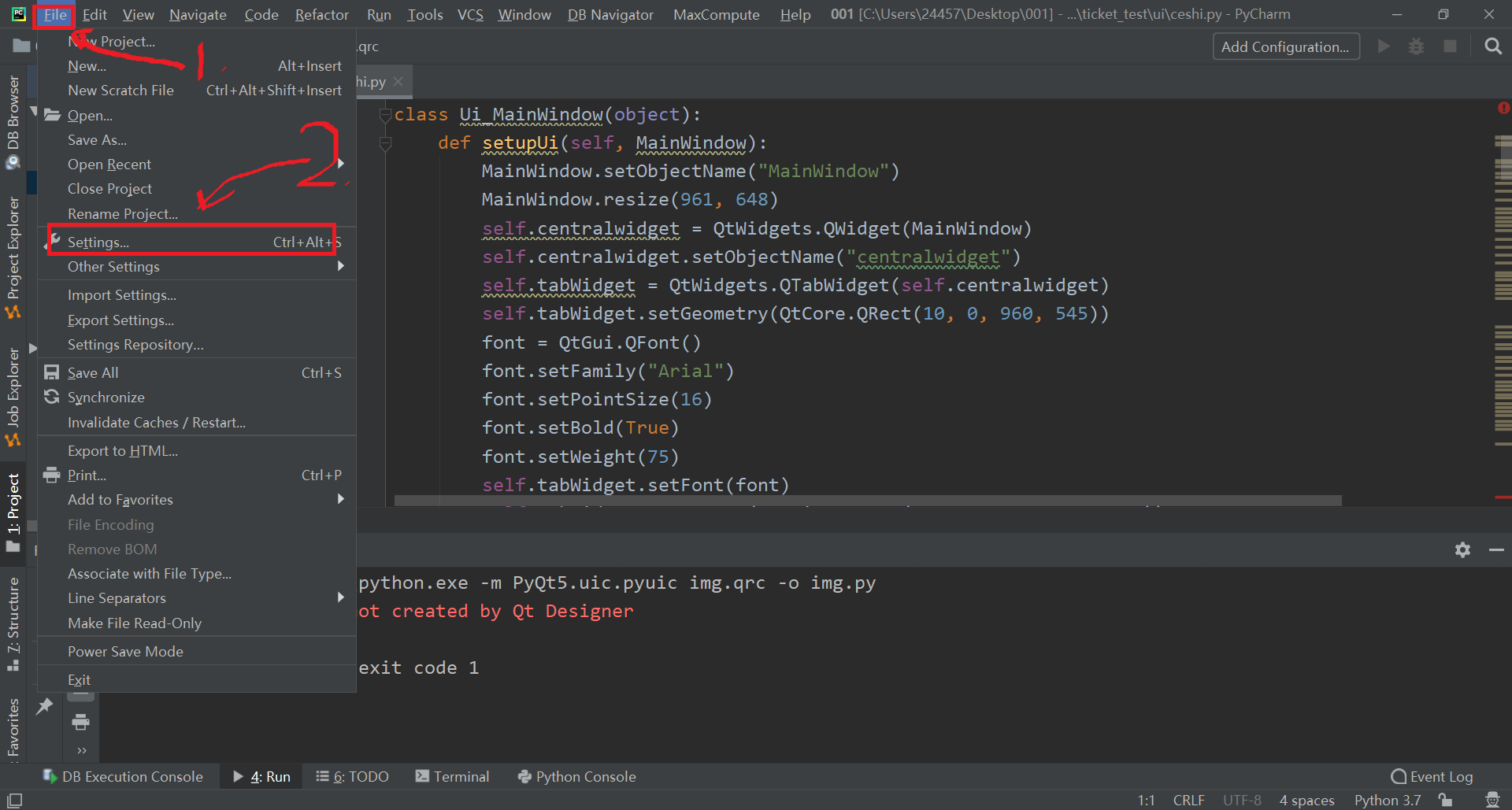Open the Navigate menu
The height and width of the screenshot is (810, 1512).
point(198,14)
